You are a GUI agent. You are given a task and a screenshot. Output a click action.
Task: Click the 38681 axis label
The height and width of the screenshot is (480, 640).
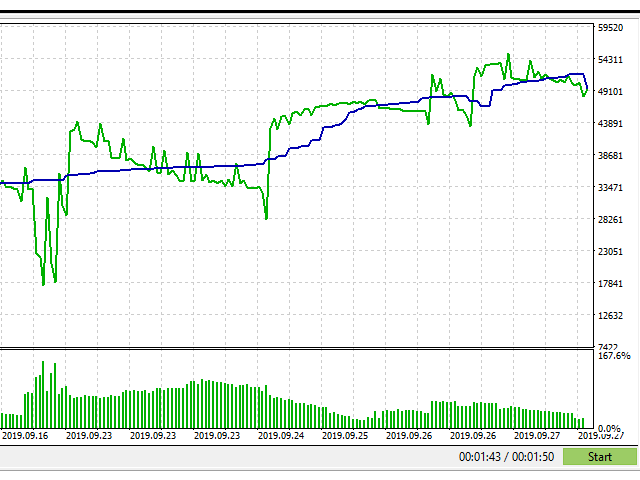(x=611, y=156)
